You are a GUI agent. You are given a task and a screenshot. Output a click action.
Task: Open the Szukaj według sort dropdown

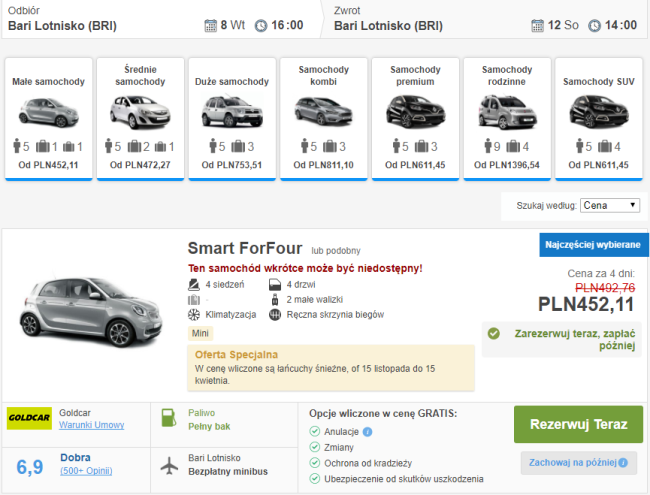610,205
